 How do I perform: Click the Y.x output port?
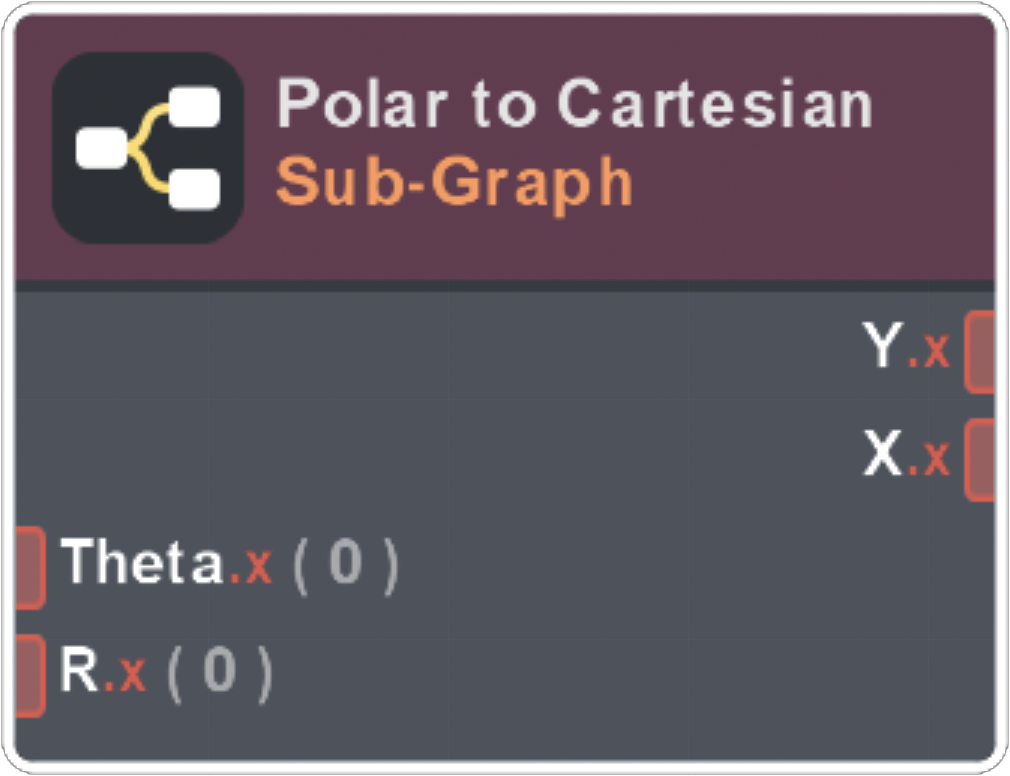[x=981, y=352]
